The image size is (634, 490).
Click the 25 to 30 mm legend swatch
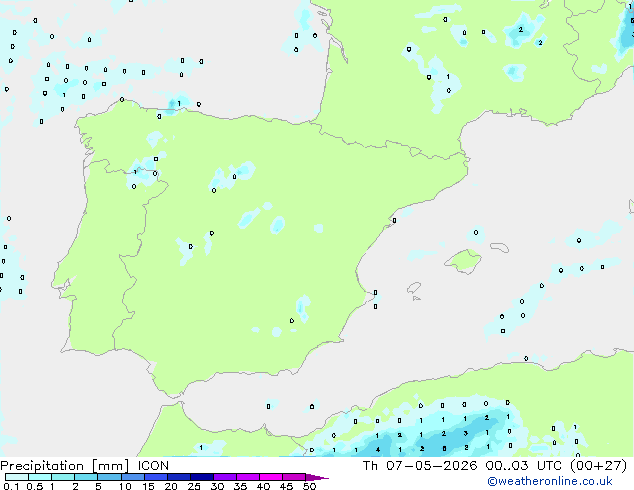(x=202, y=477)
